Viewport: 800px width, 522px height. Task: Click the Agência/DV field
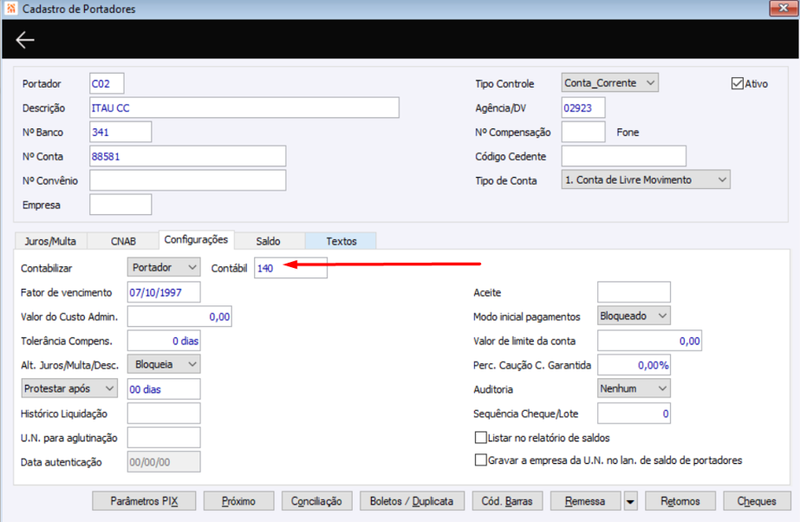click(583, 108)
